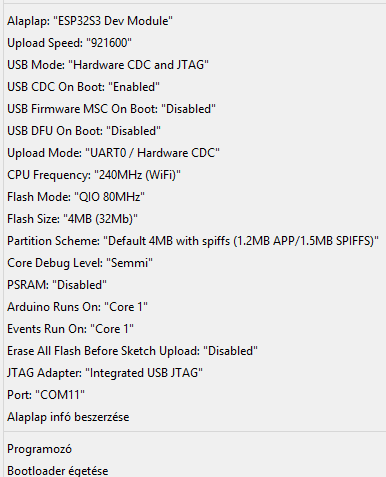Open Upload Mode "UART0 / Hardware CDC" submenu
386x477 pixels.
(195, 153)
